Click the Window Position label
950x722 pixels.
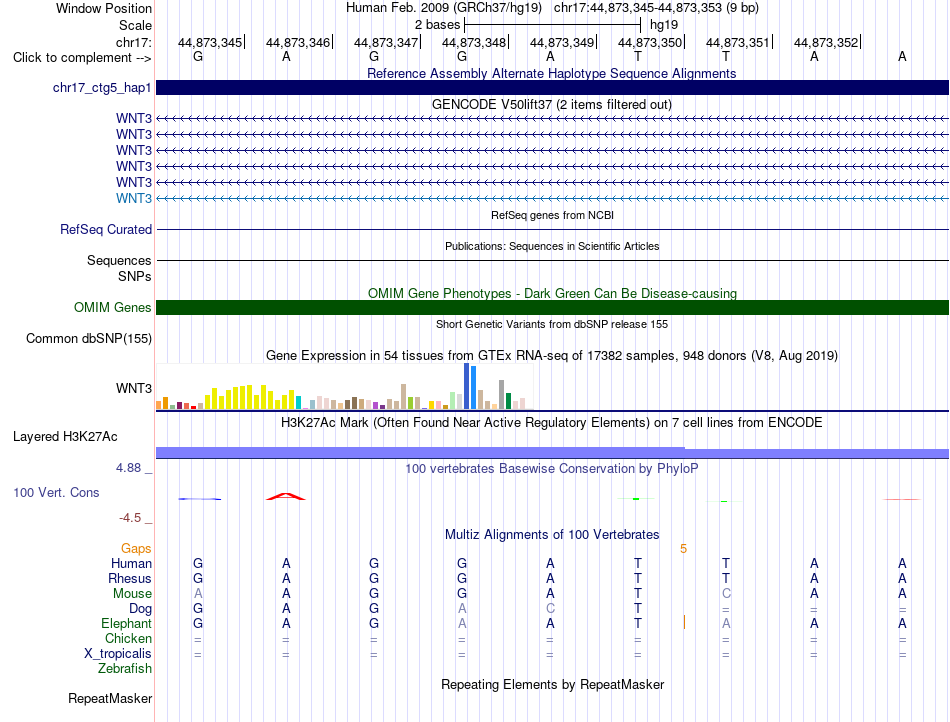pyautogui.click(x=104, y=8)
